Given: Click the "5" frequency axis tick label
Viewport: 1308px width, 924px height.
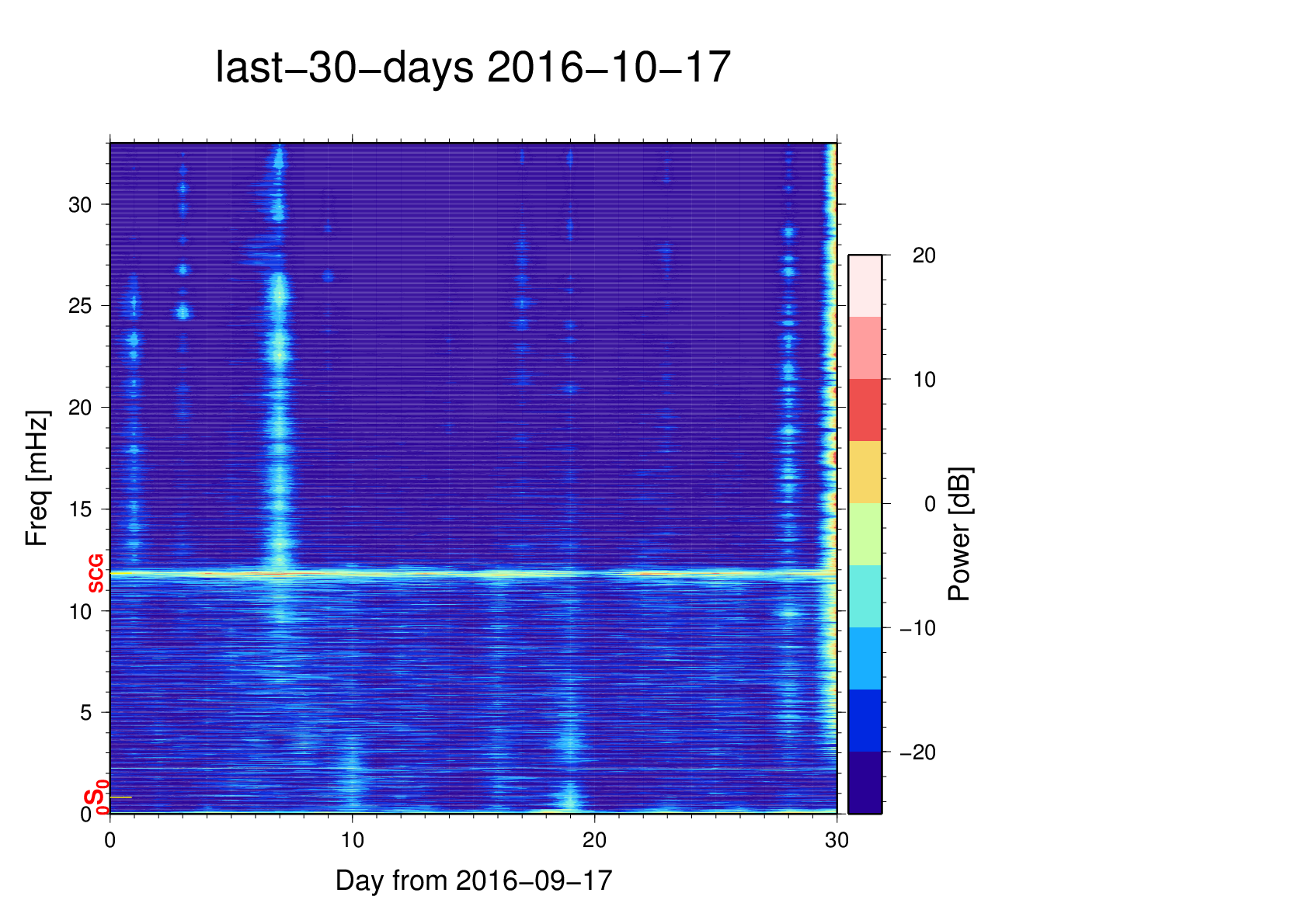Looking at the screenshot, I should coord(85,713).
